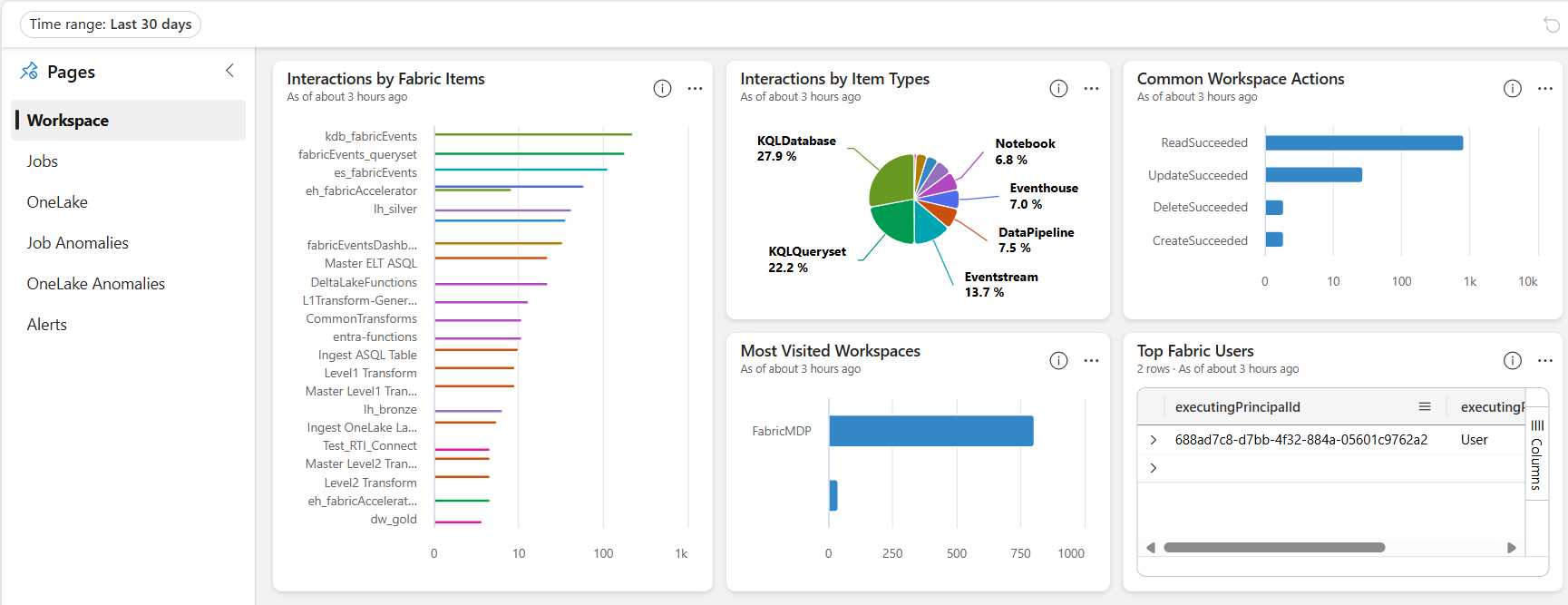Click the FabricMDP bar in Most Visited Workspaces
The height and width of the screenshot is (605, 1568).
click(x=930, y=431)
